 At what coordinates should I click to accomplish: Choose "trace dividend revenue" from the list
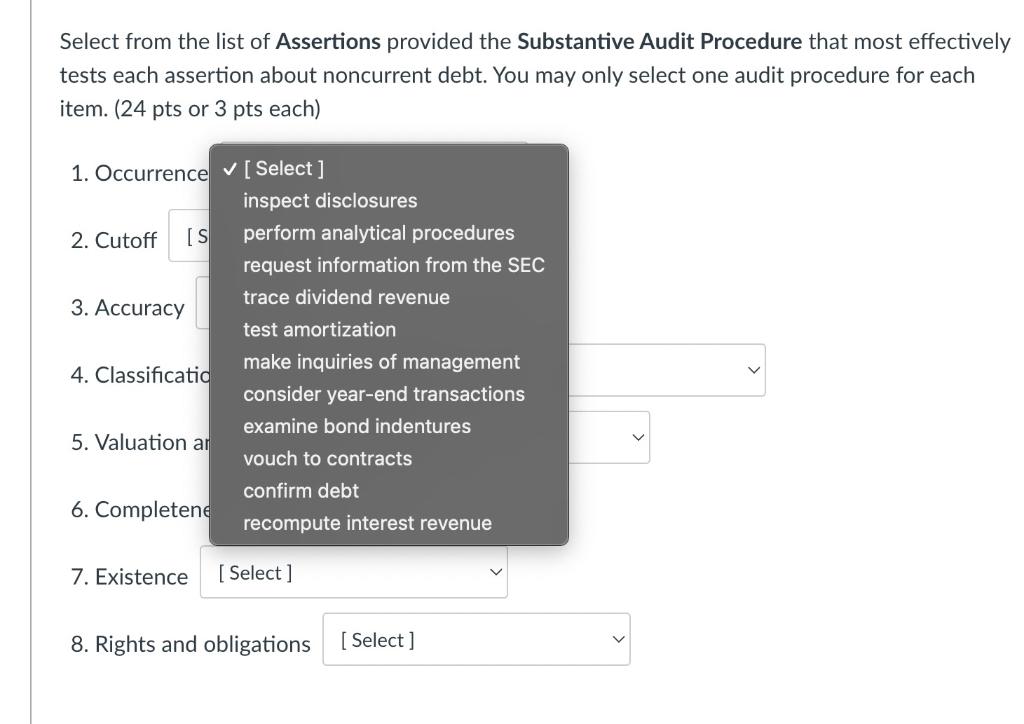pyautogui.click(x=346, y=297)
